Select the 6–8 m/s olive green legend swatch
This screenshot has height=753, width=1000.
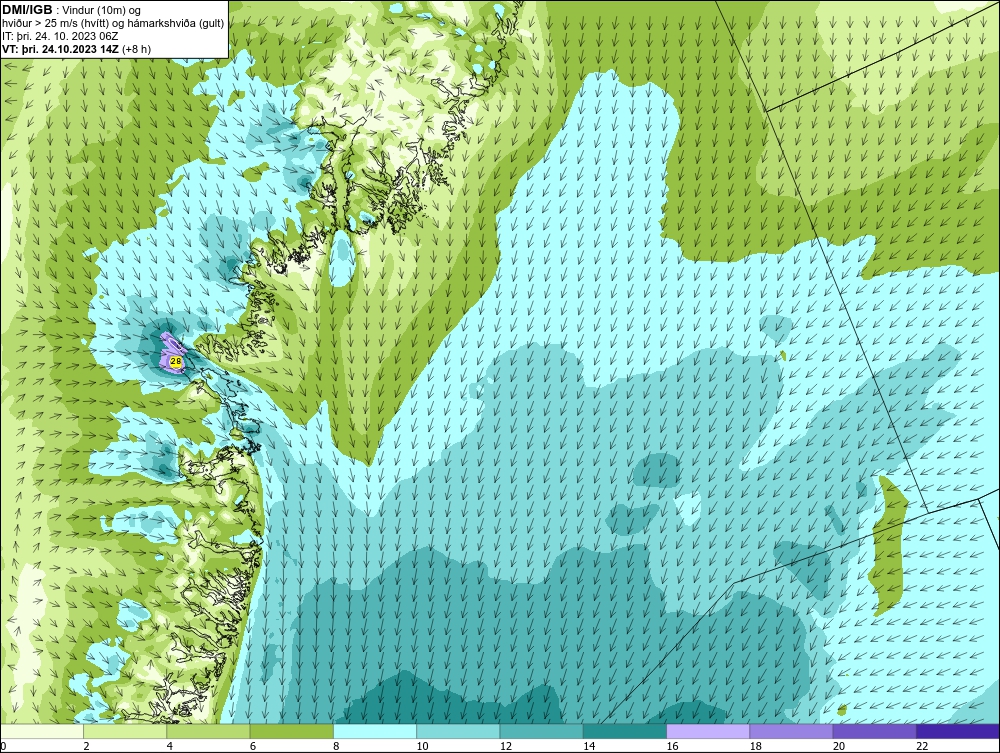[x=291, y=731]
